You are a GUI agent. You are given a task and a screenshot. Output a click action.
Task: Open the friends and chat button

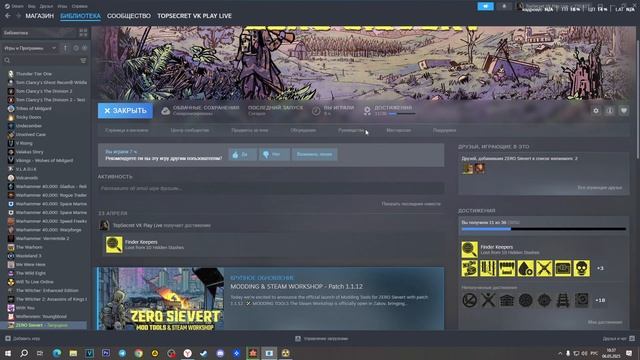click(618, 339)
